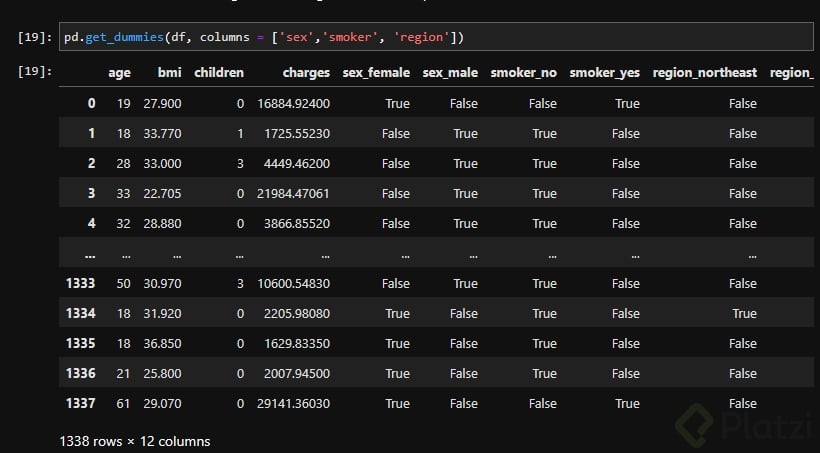Select row index 0 label
Viewport: 820px width, 453px height.
click(92, 103)
